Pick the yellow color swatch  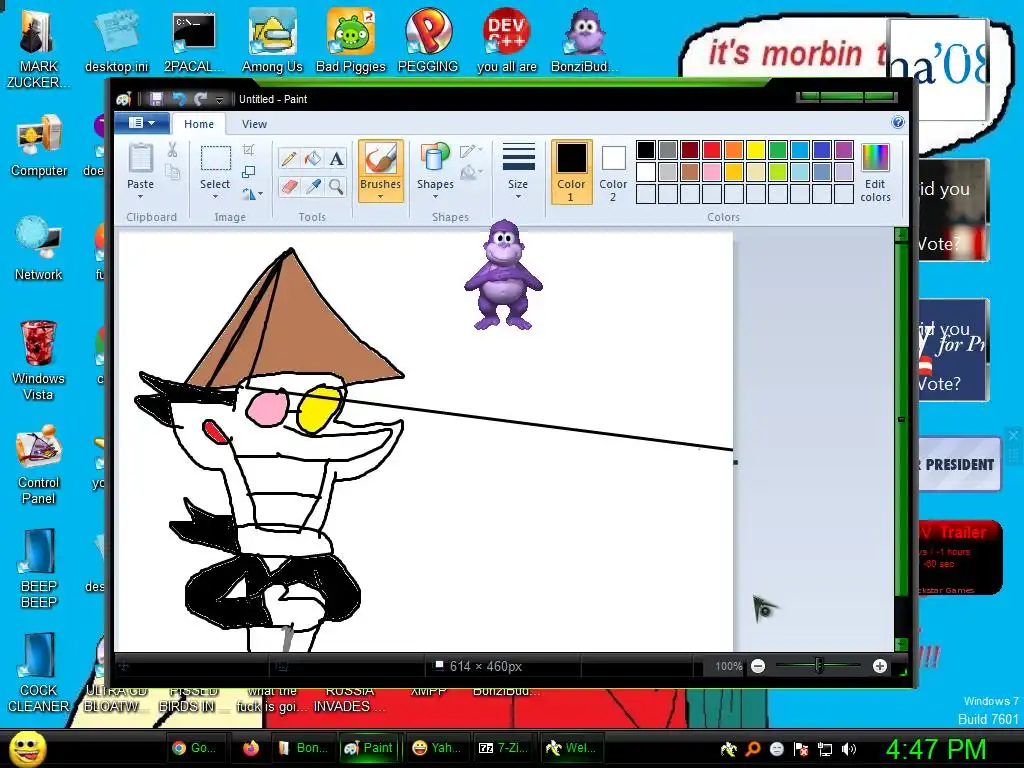[x=756, y=150]
